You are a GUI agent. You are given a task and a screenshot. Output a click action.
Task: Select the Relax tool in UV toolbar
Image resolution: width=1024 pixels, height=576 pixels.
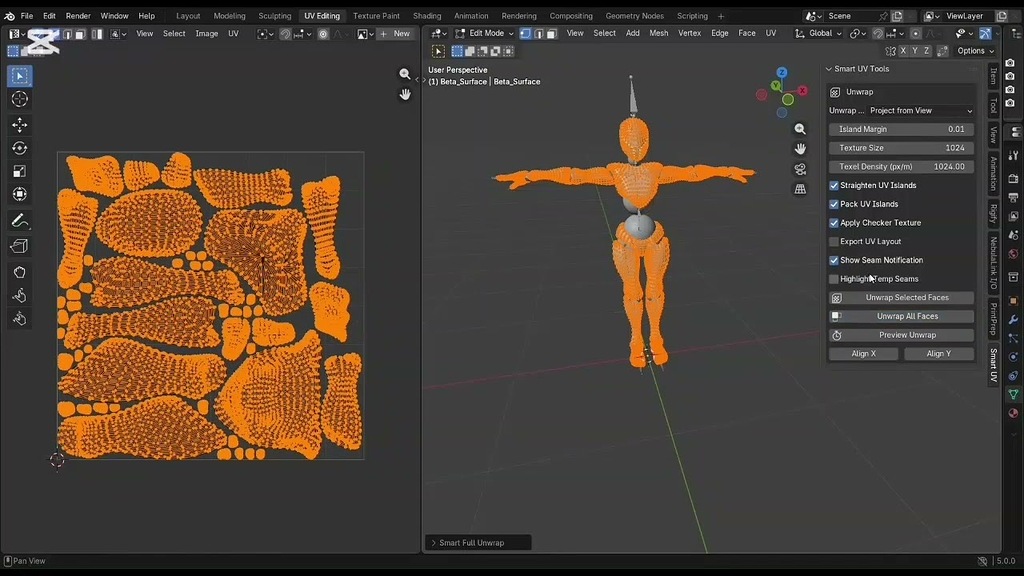click(x=20, y=296)
